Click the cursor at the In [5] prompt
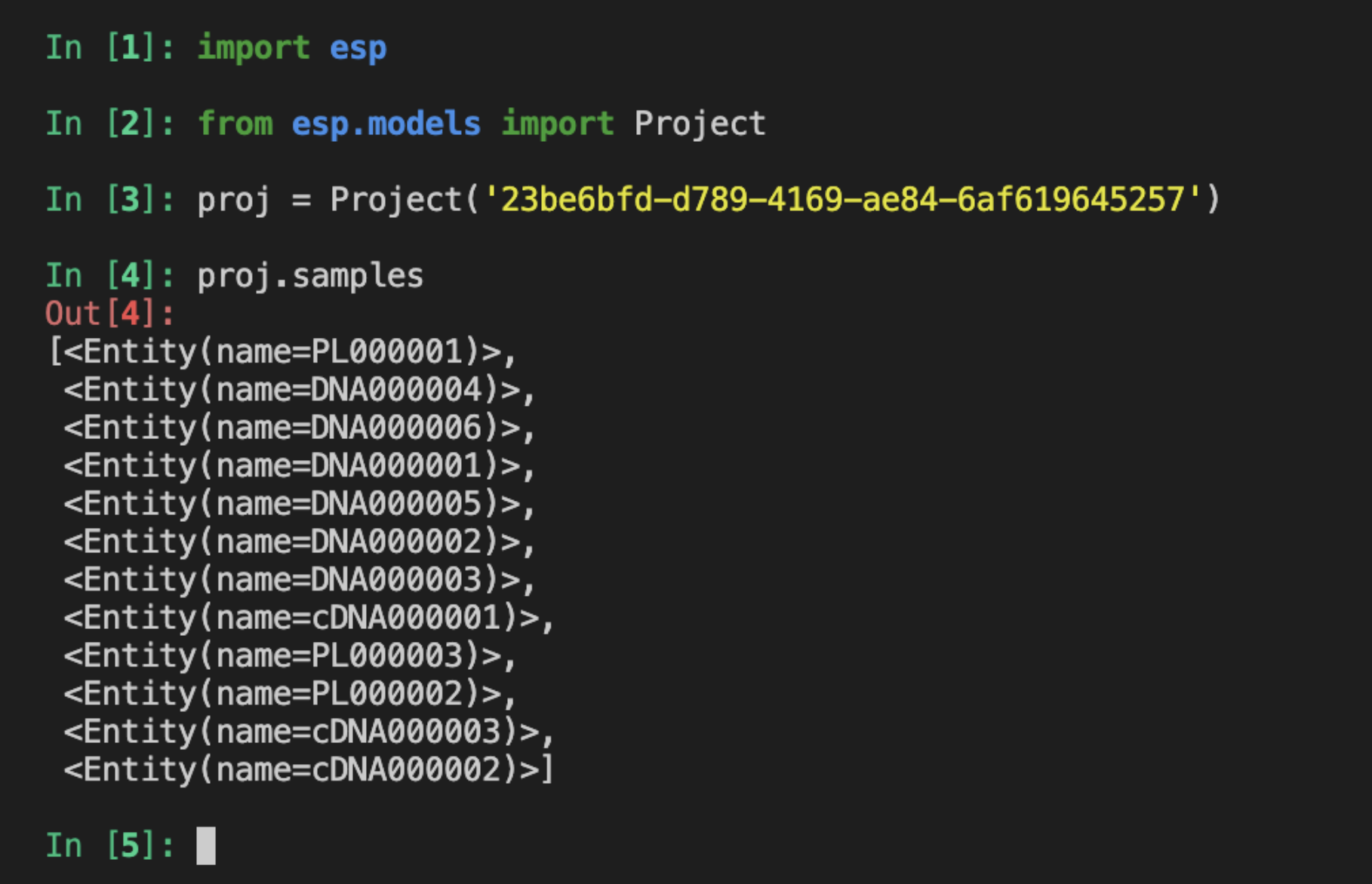 [206, 846]
